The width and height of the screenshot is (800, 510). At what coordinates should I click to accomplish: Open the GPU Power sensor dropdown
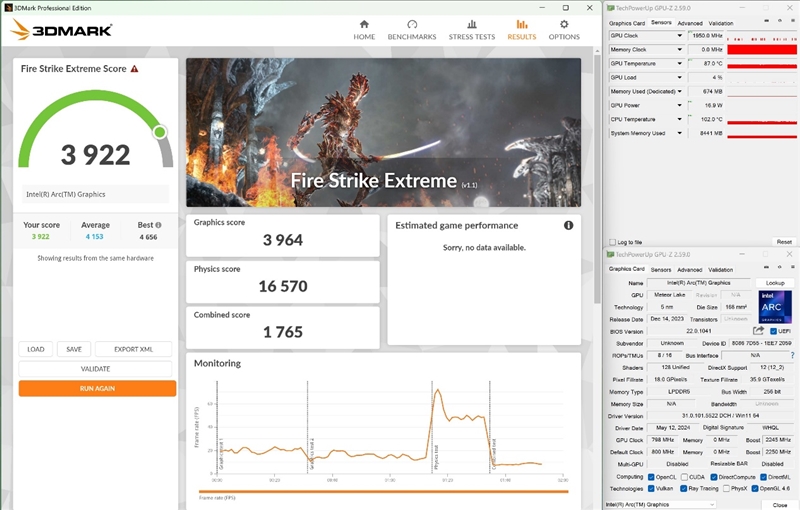pos(680,106)
